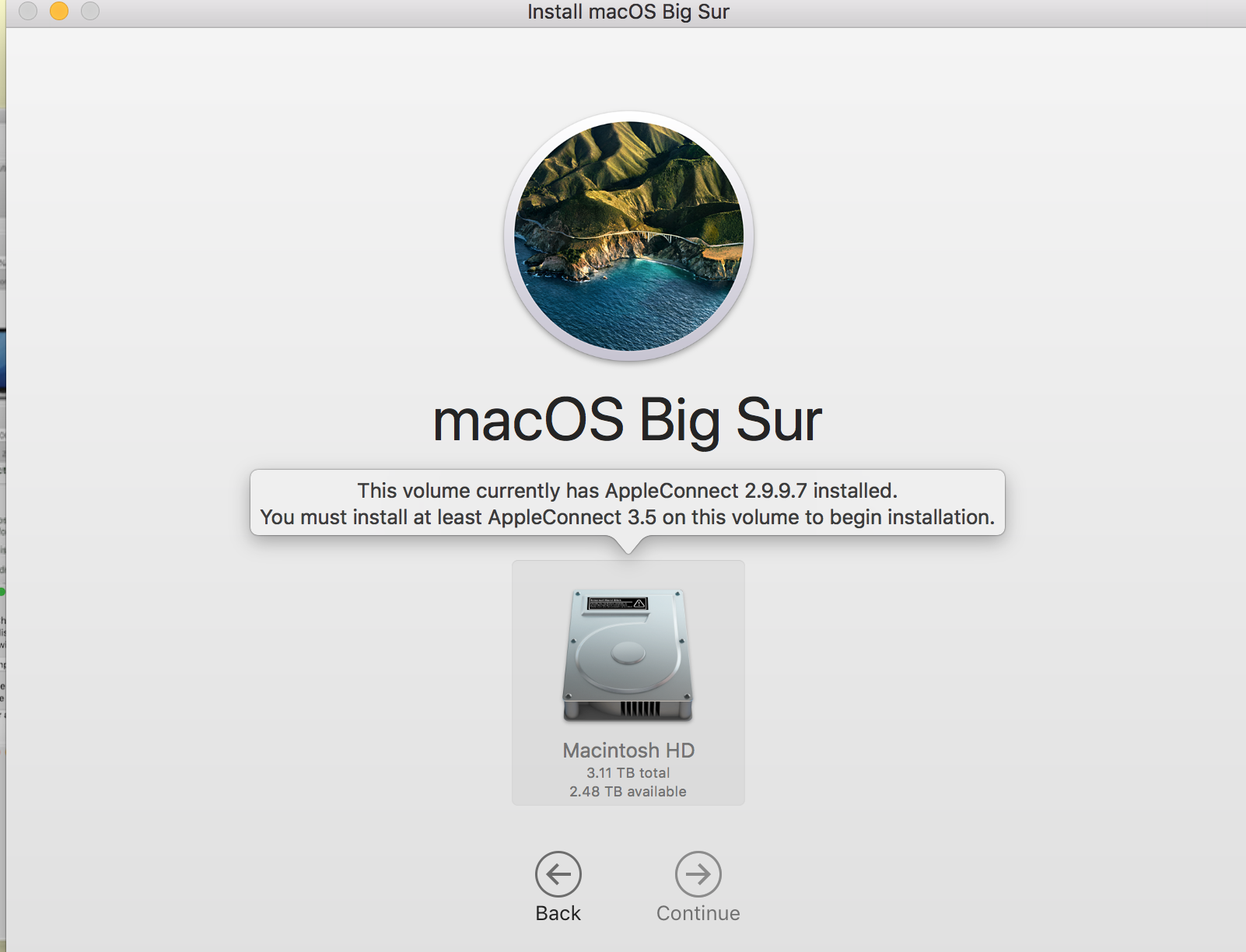This screenshot has width=1246, height=952.
Task: Click the "Install macOS Big Sur" window title
Action: point(628,12)
